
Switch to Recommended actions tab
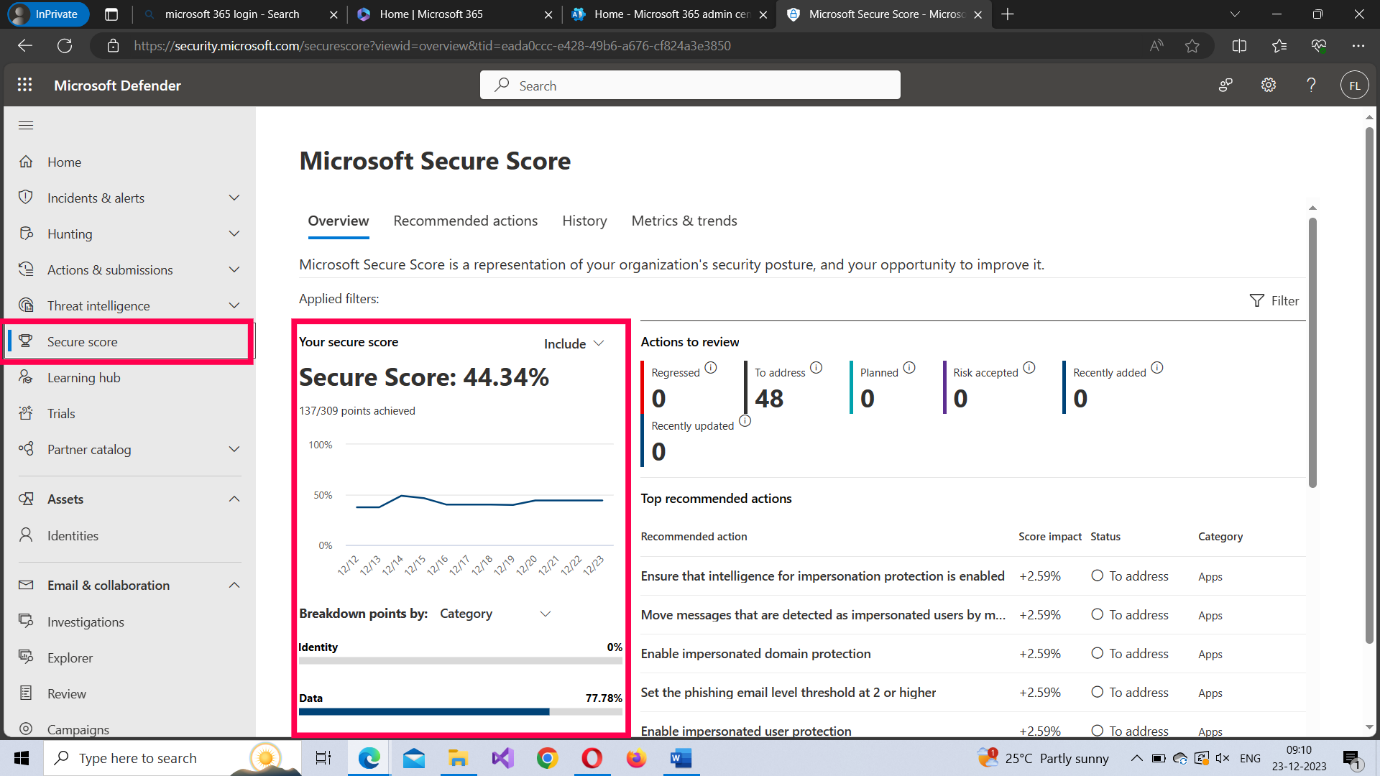click(465, 221)
